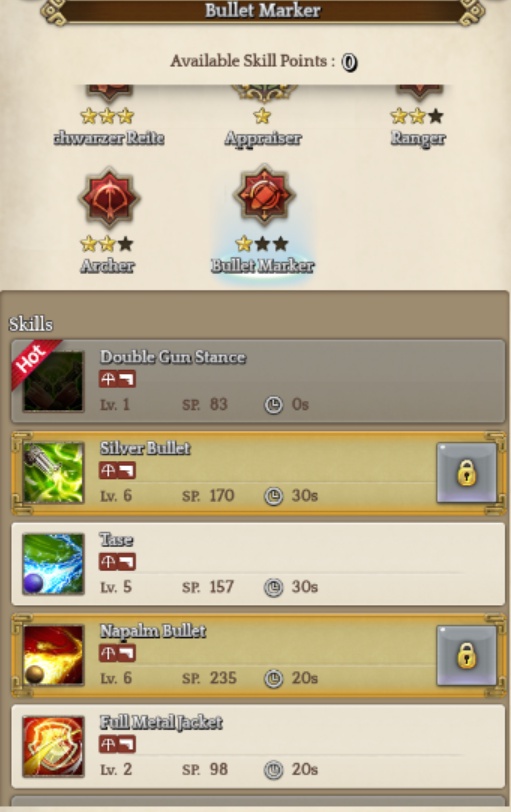Select the Bullet Marker class emblem
The width and height of the screenshot is (511, 812).
(x=264, y=195)
